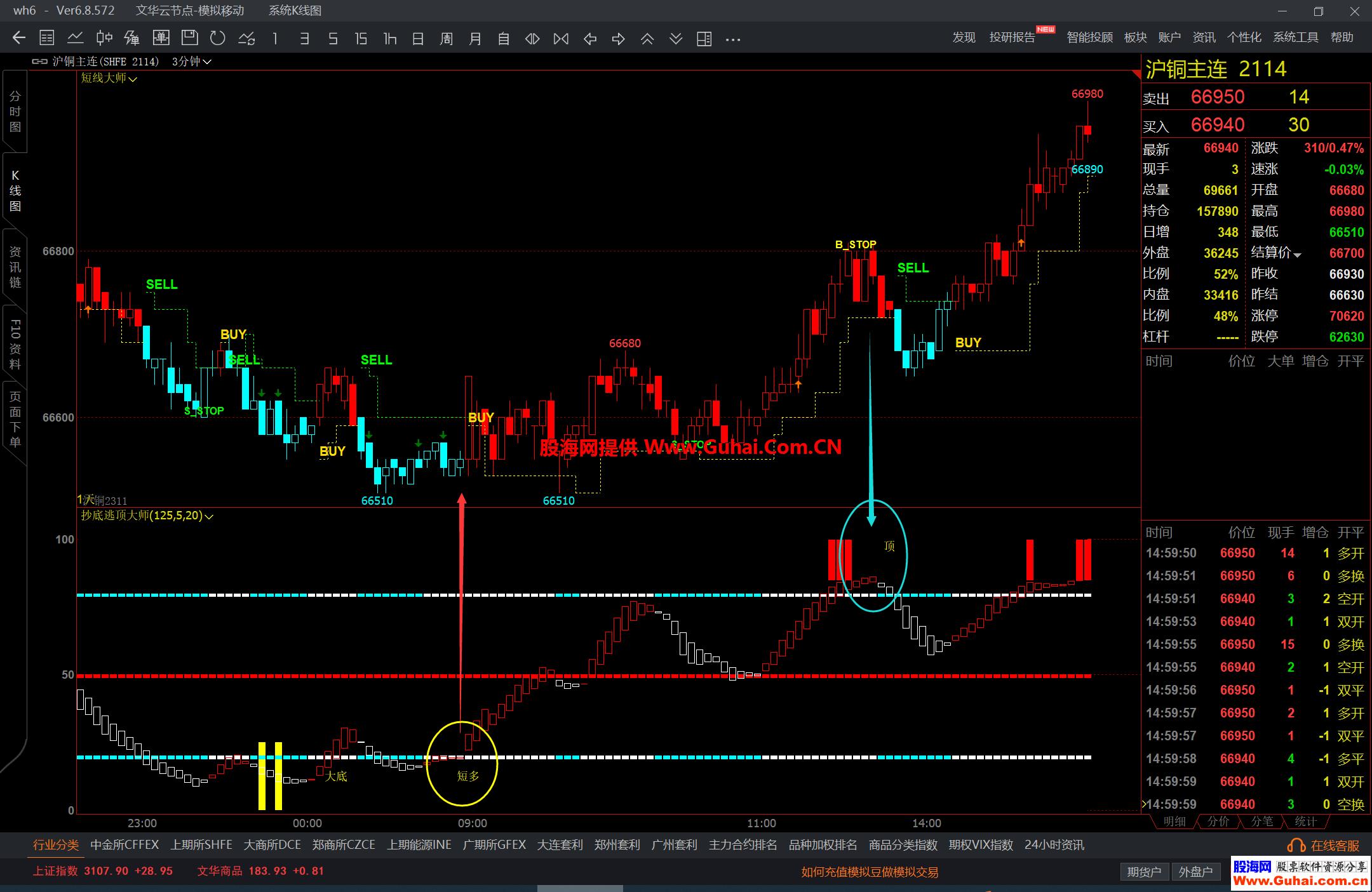Open the quote list icon
Image resolution: width=1372 pixels, height=892 pixels.
[x=47, y=39]
